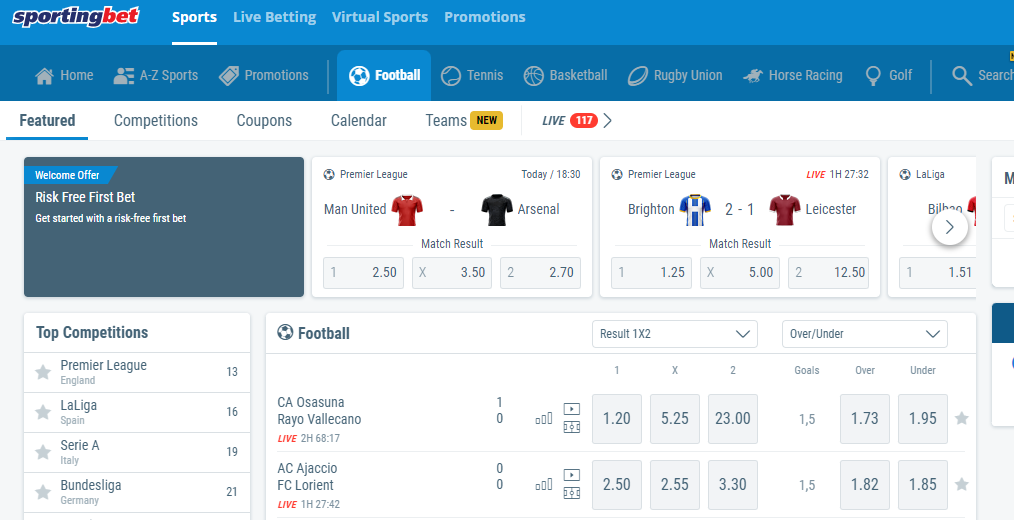1014x520 pixels.
Task: Toggle favorite star for Osasuna vs Rayo Vallecano
Action: [x=962, y=418]
